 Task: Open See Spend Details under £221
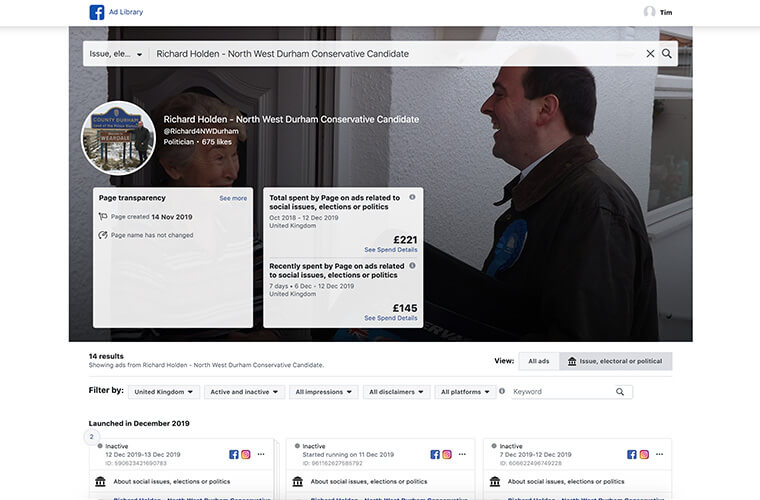(x=391, y=250)
